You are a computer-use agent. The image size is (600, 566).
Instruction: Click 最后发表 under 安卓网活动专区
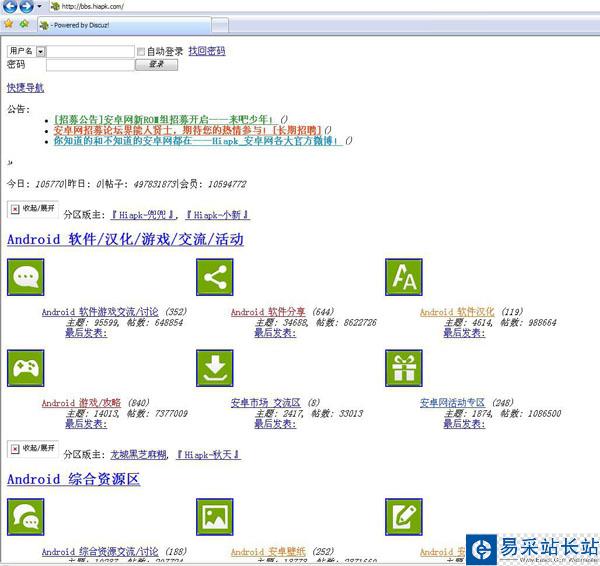coord(464,424)
